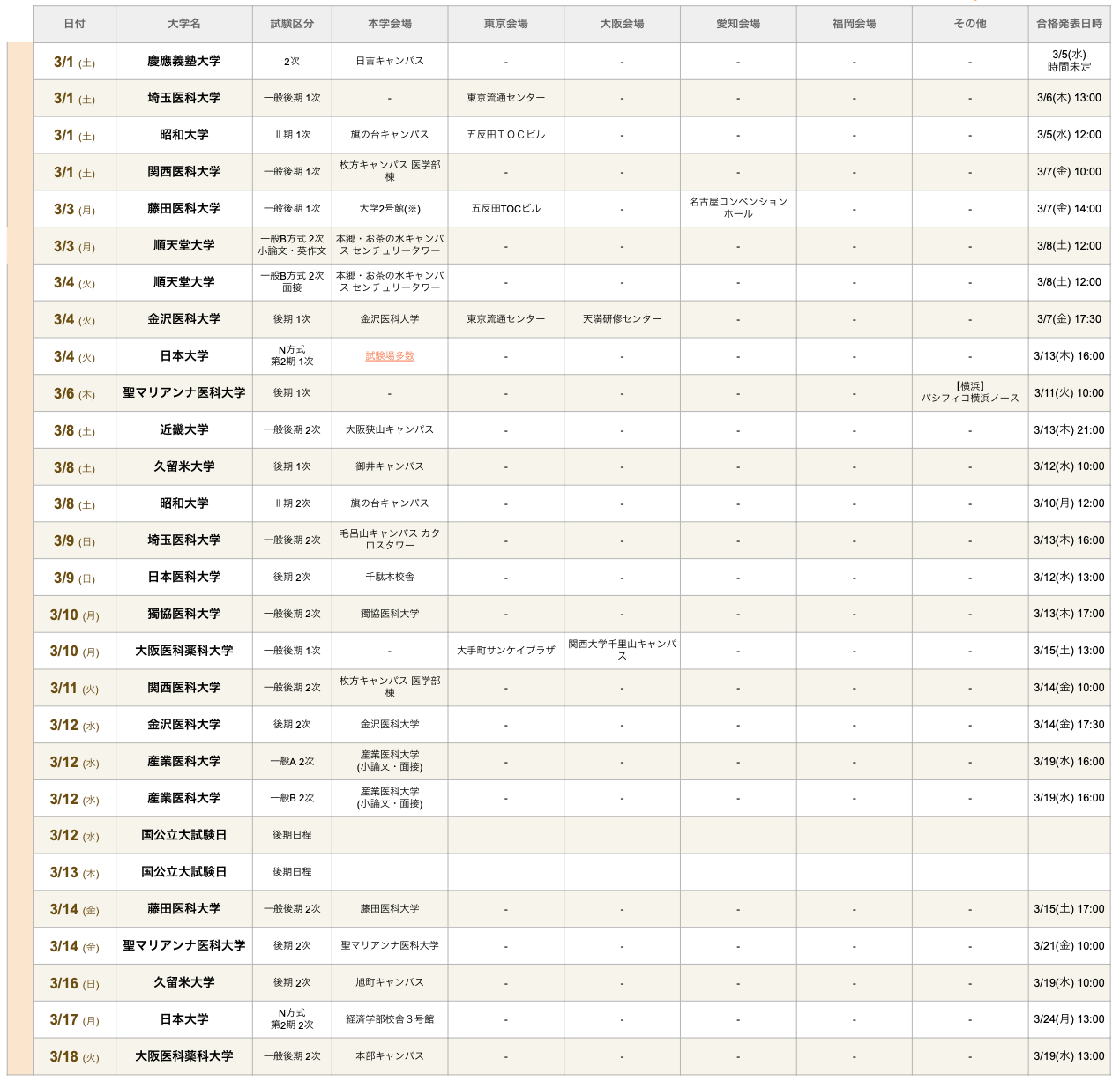
Task: Click 産業医科大学 in the 一般A 2次 row
Action: (184, 762)
